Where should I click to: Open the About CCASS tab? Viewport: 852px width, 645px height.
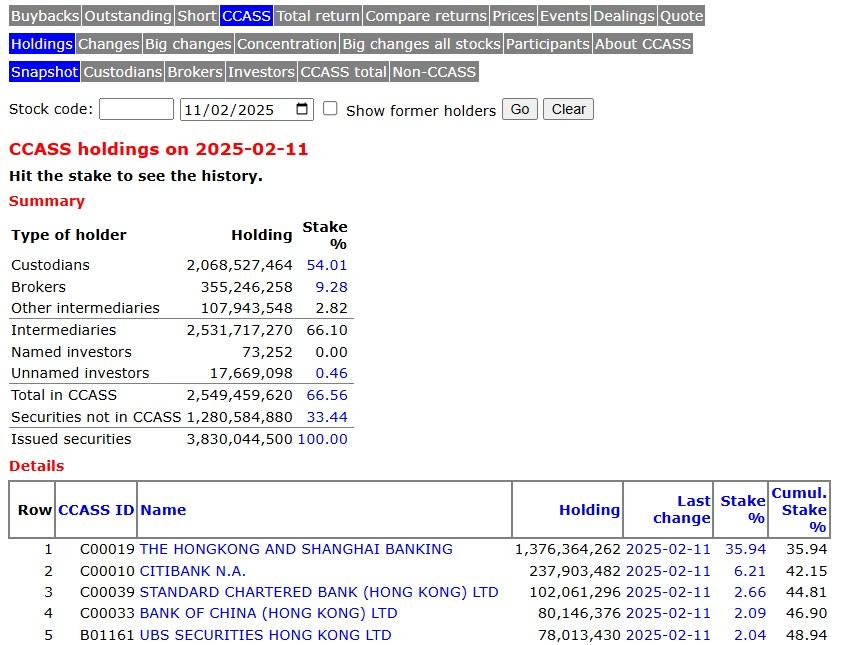(x=643, y=44)
